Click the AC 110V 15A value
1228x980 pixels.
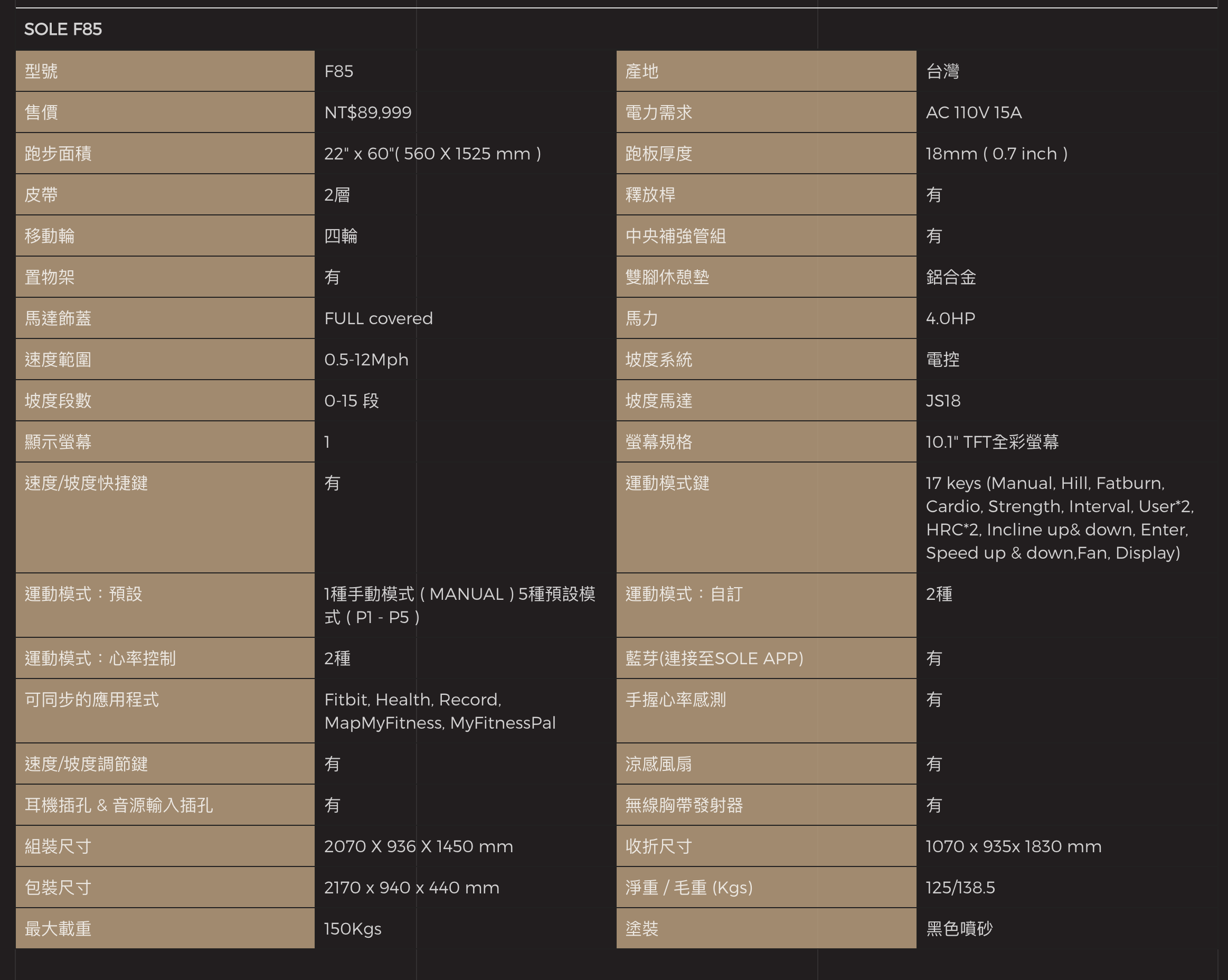(x=974, y=112)
